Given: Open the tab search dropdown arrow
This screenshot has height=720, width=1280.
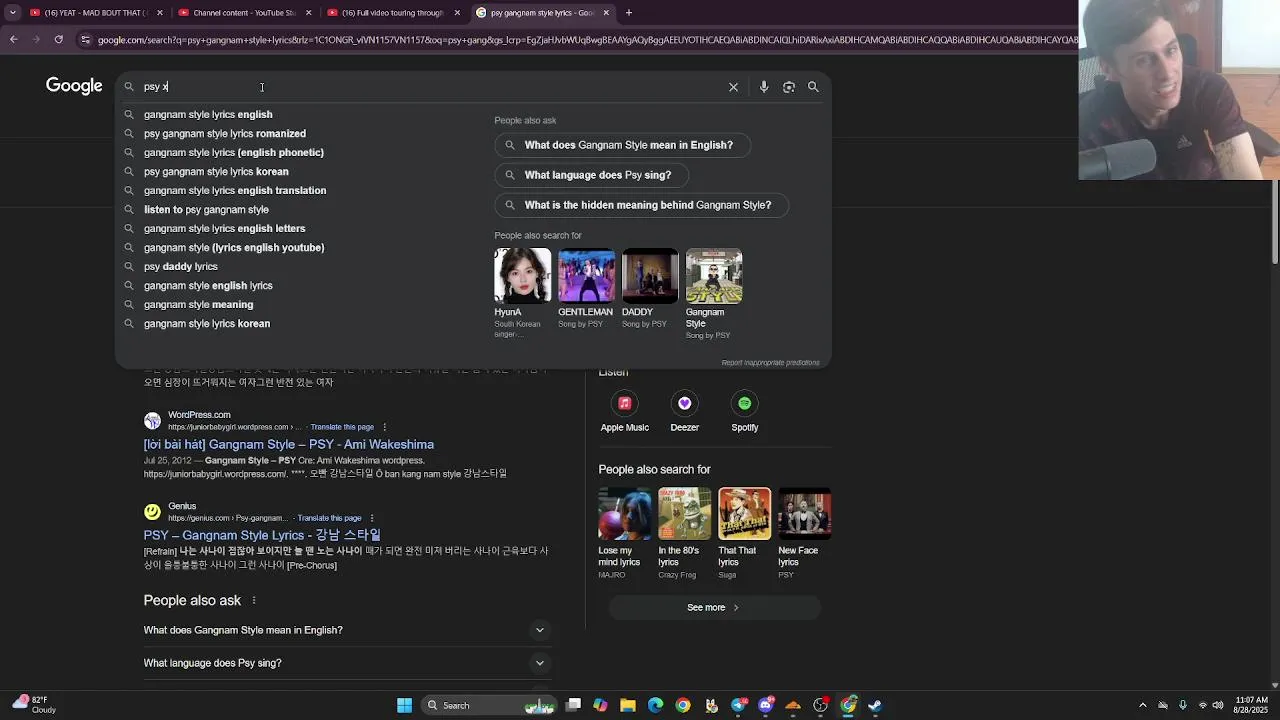Looking at the screenshot, I should (x=13, y=13).
